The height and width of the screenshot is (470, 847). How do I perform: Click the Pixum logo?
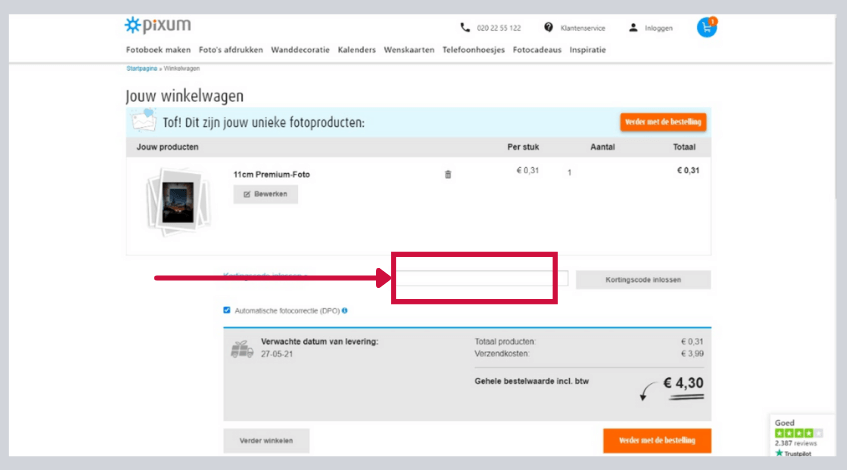point(158,26)
